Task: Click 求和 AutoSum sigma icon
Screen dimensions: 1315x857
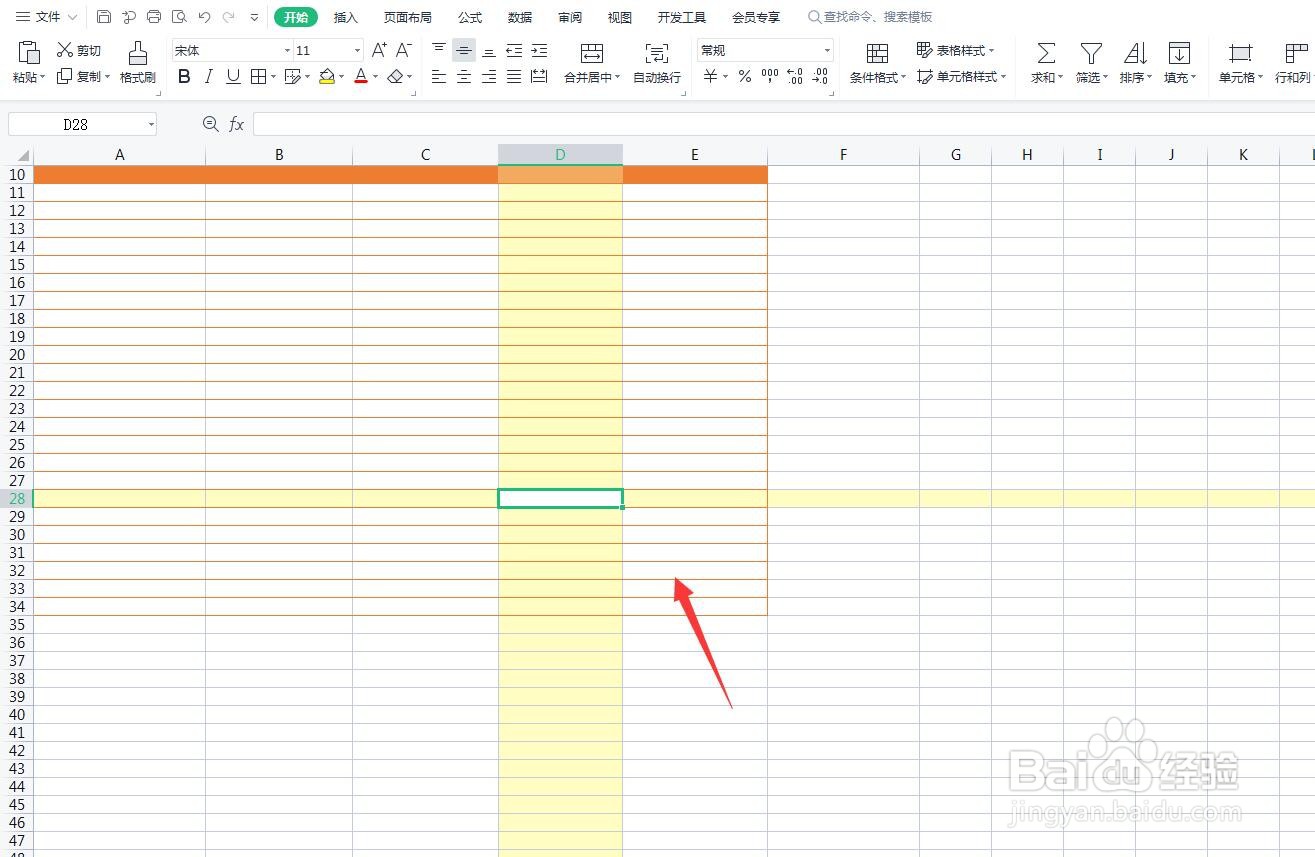Action: coord(1046,53)
